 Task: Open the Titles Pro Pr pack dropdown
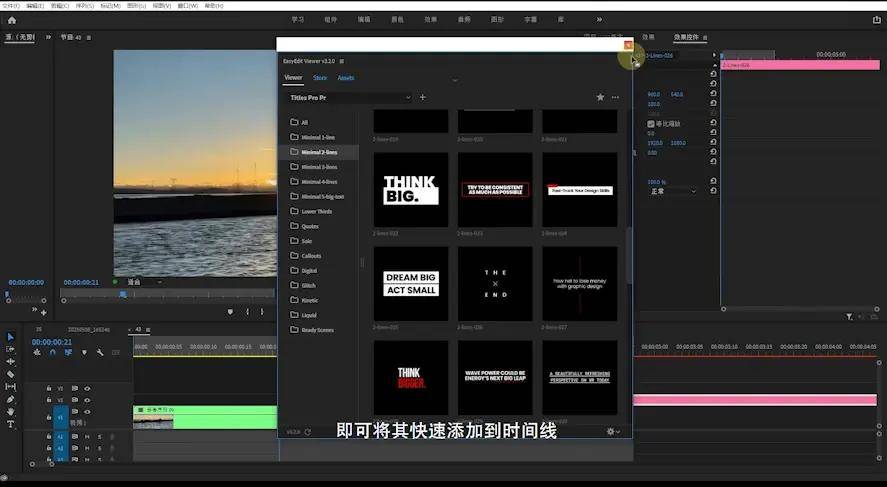click(x=350, y=97)
